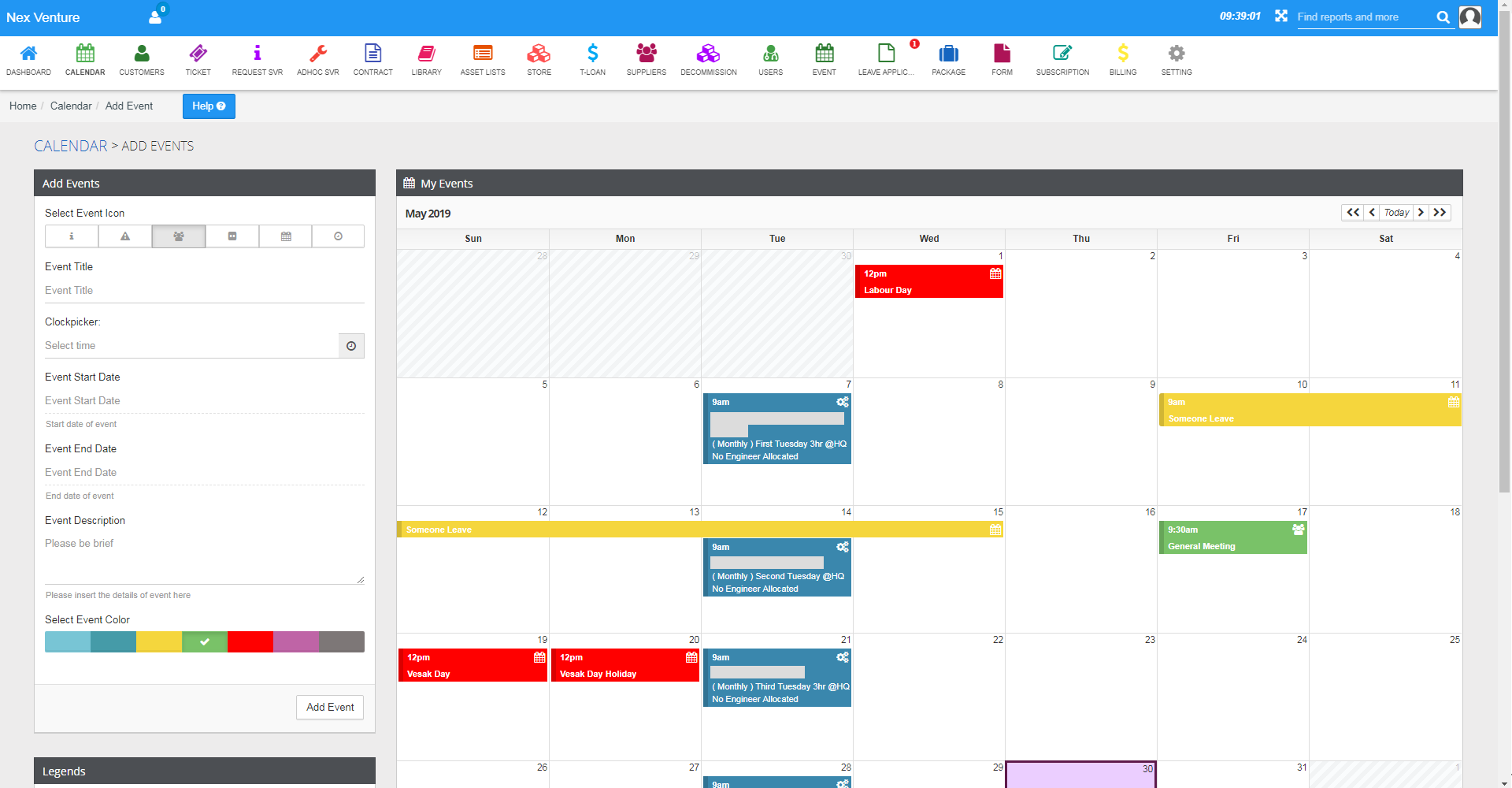The width and height of the screenshot is (1512, 788).
Task: Click the blue Help button
Action: 209,106
